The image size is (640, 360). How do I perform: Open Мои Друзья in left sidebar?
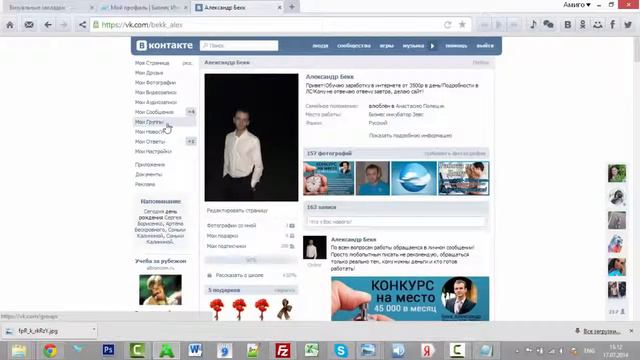(x=149, y=73)
